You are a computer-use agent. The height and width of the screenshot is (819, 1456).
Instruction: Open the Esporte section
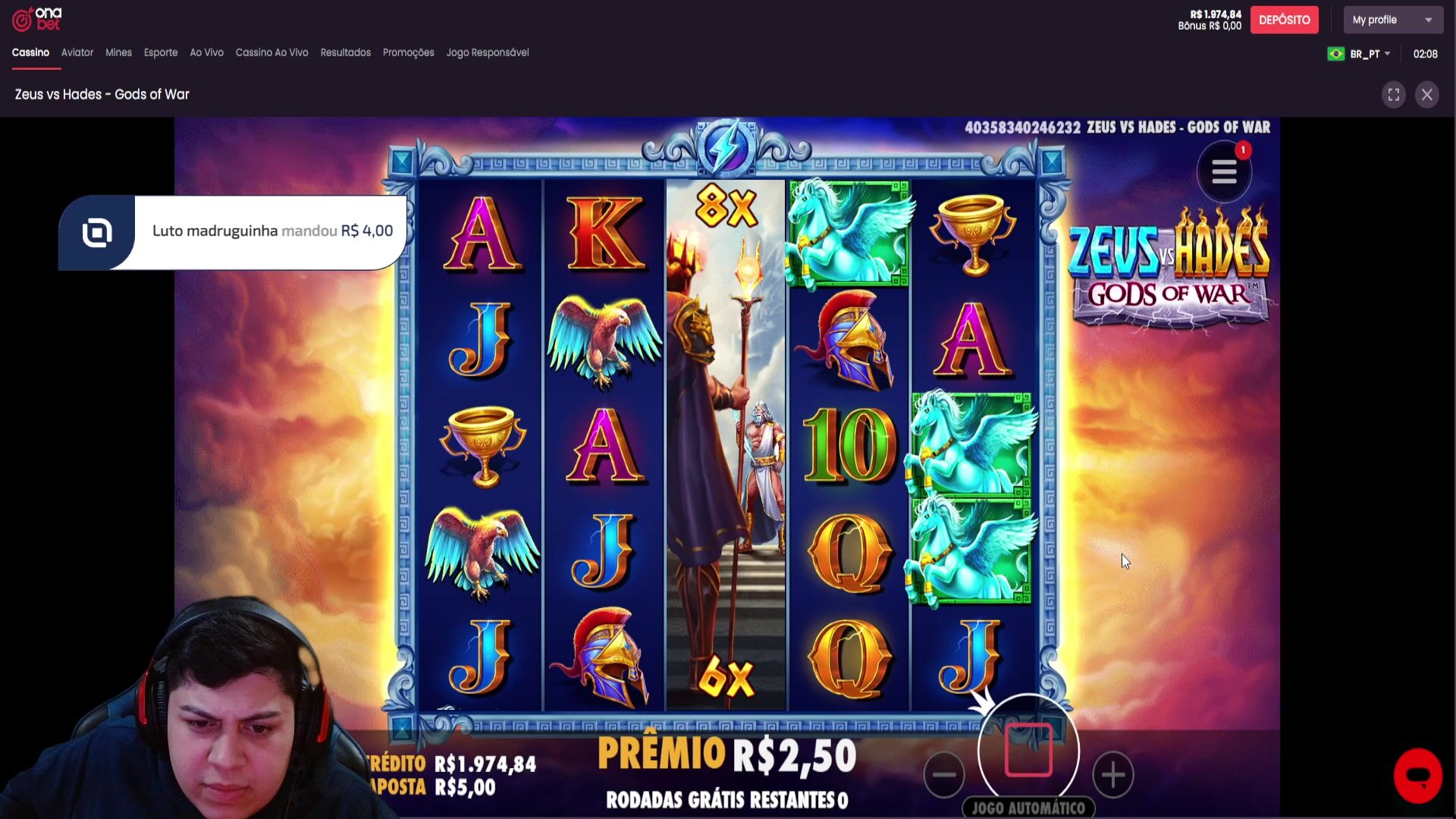(161, 52)
